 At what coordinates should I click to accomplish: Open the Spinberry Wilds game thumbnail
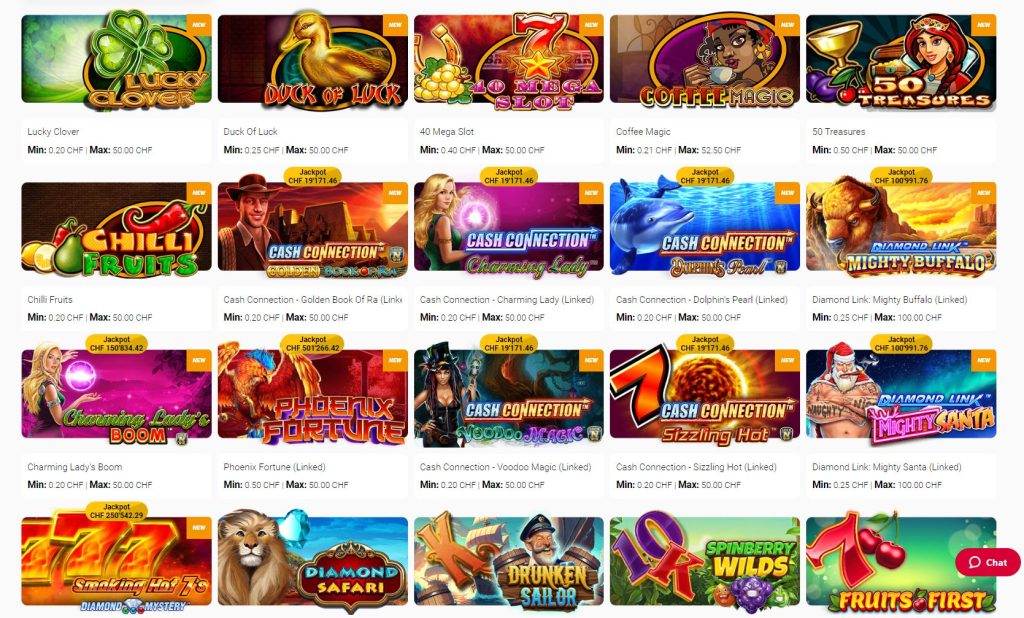click(705, 561)
